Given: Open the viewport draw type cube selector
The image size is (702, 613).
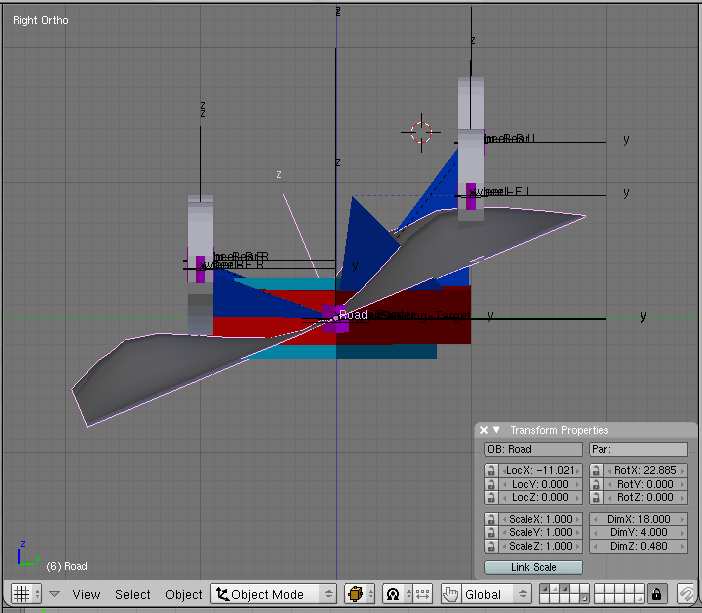Looking at the screenshot, I should [x=360, y=594].
